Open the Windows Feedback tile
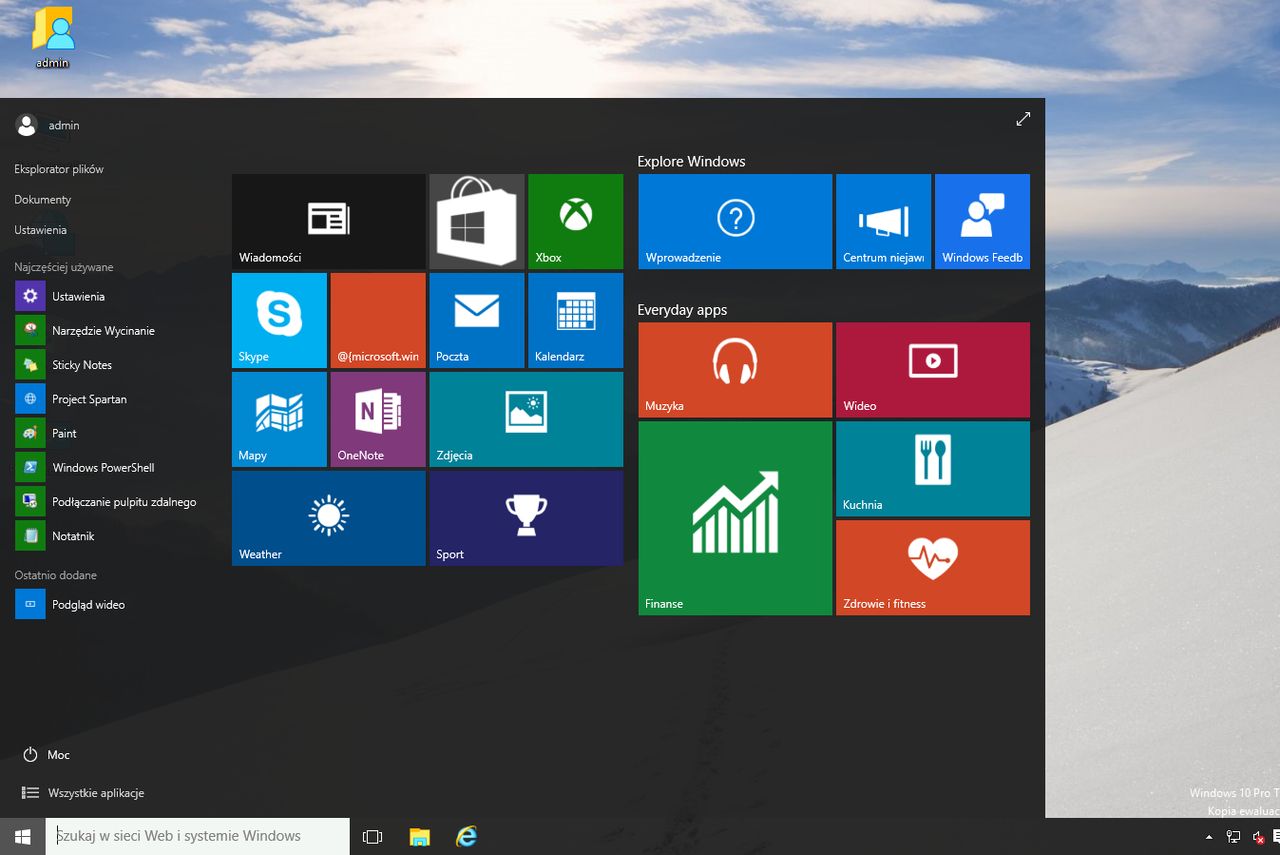The height and width of the screenshot is (855, 1280). [x=982, y=221]
